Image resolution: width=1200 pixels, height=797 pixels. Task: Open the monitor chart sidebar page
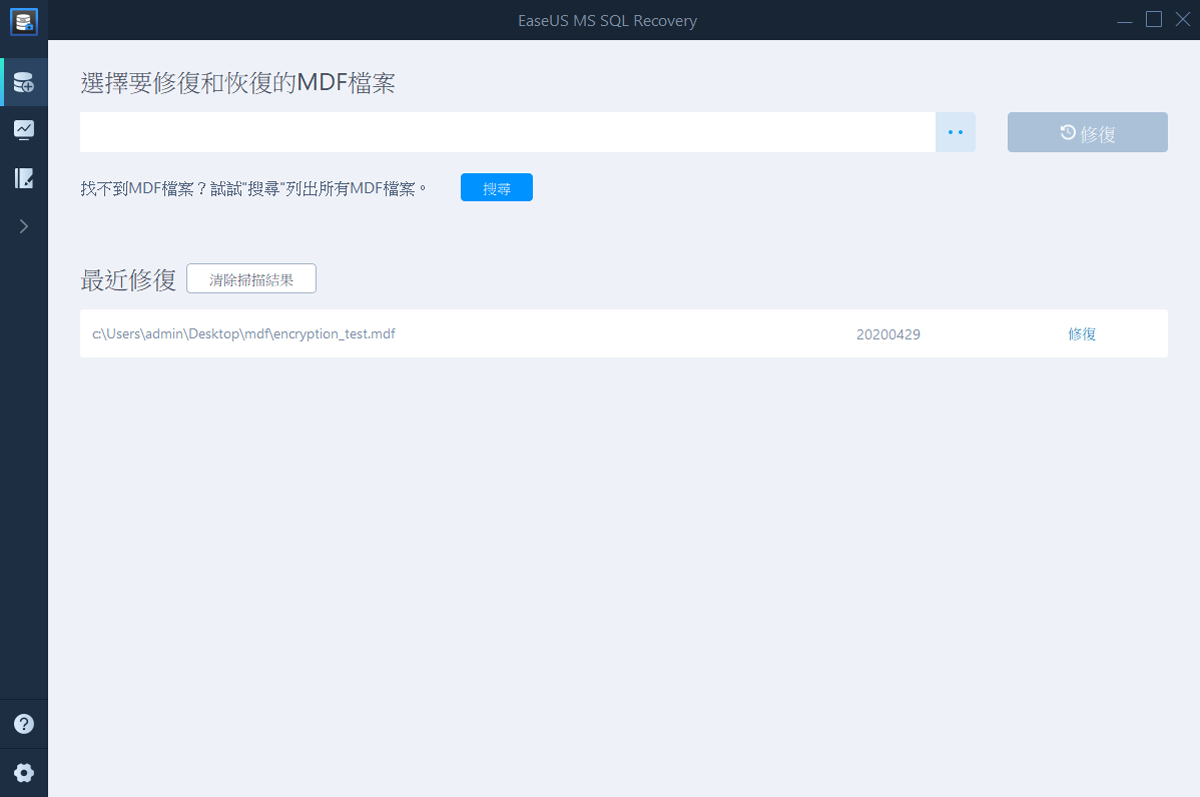point(24,130)
